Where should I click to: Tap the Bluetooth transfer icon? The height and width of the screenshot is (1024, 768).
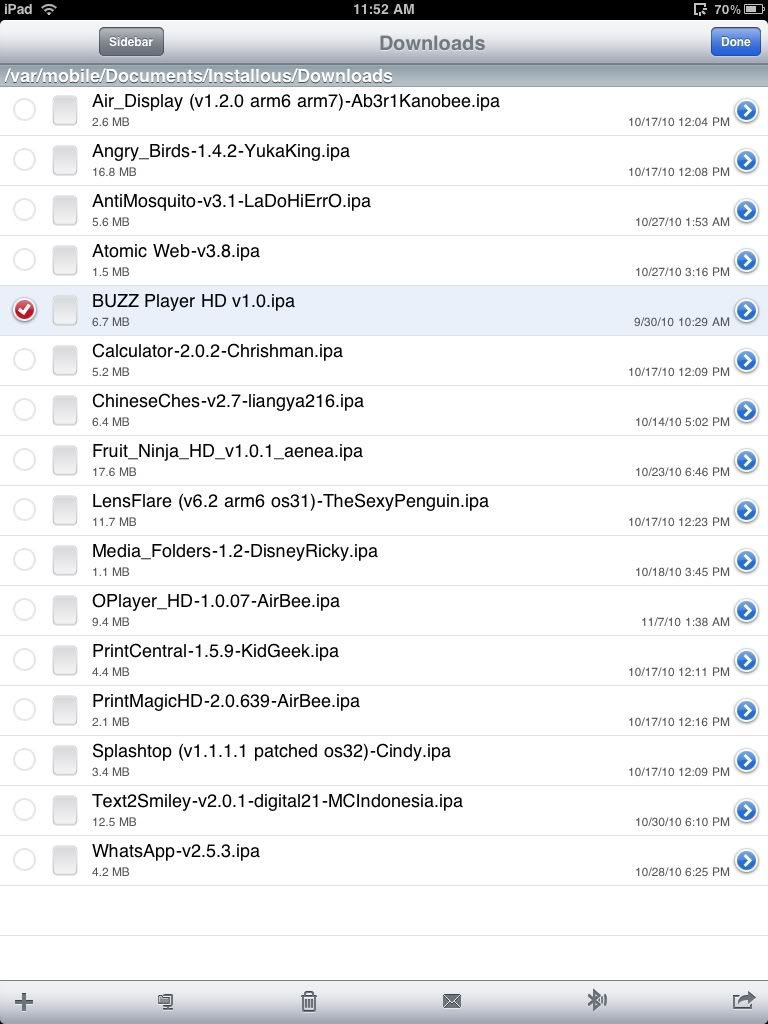[596, 1000]
